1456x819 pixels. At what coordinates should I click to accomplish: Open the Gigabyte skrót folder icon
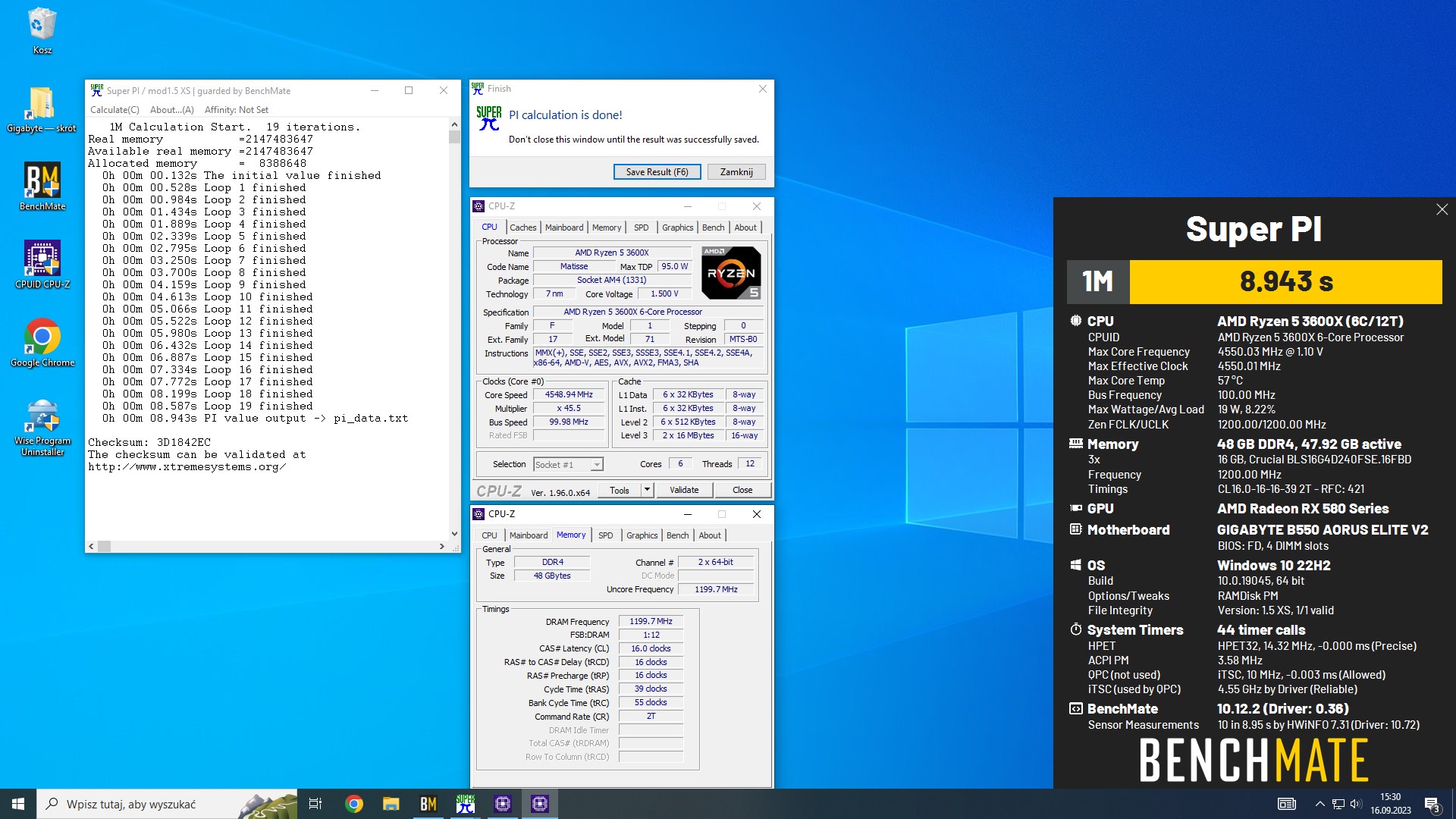42,110
